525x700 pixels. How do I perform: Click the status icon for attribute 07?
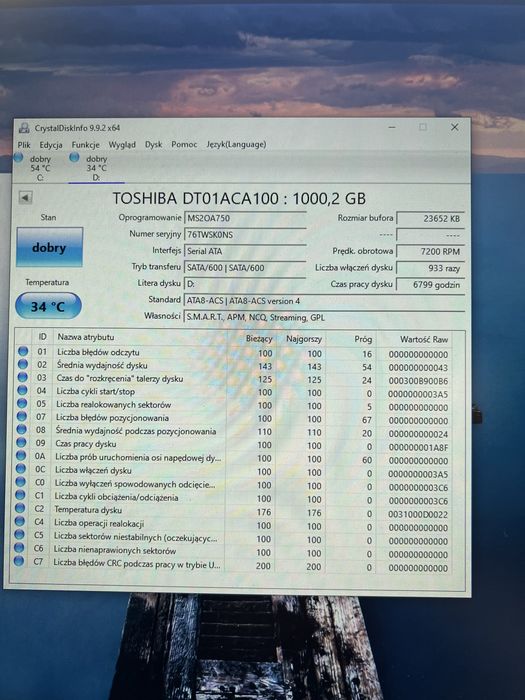point(21,416)
